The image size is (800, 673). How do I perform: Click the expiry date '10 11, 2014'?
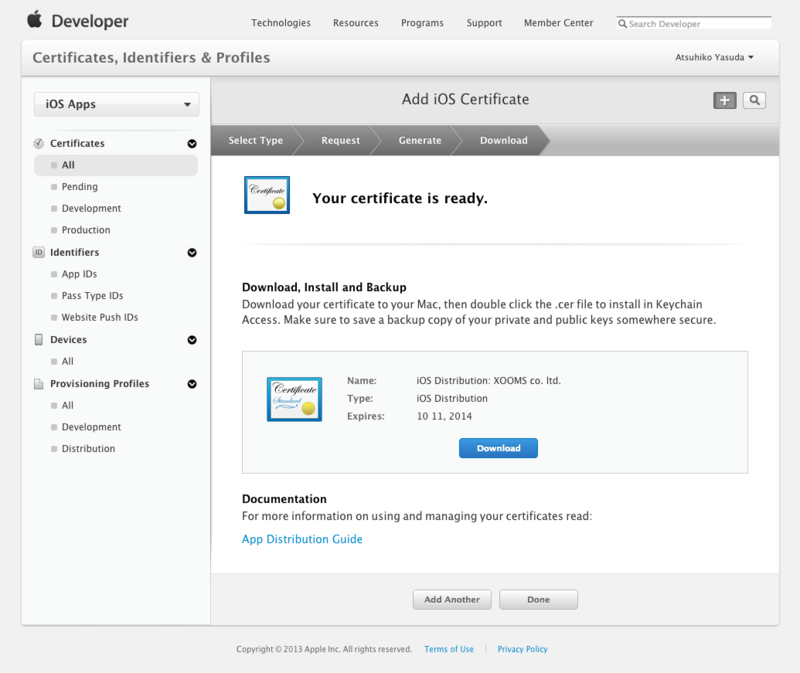click(444, 416)
